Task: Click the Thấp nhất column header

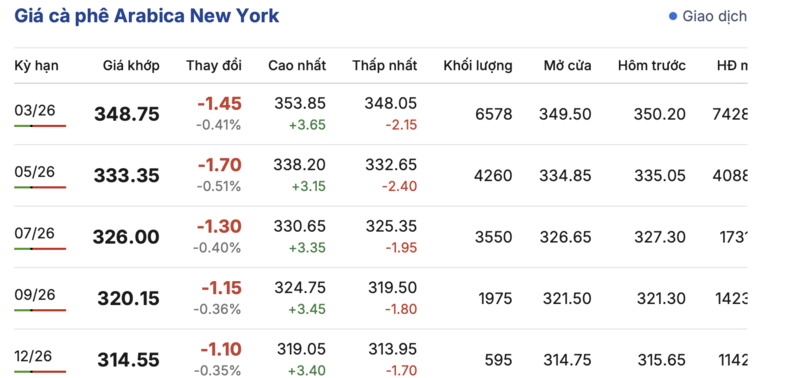Action: tap(384, 65)
